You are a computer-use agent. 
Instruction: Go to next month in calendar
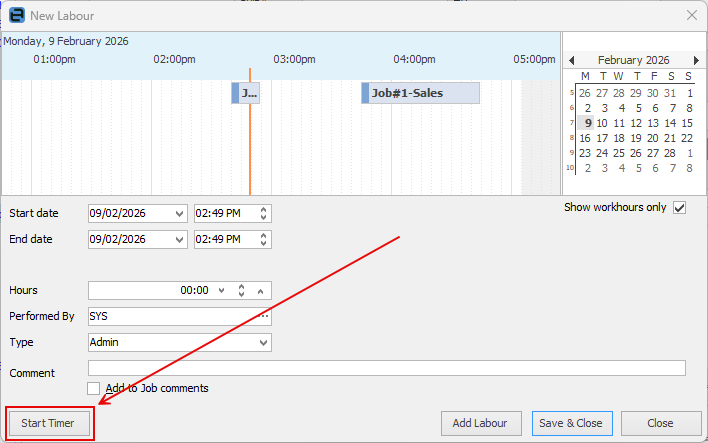coord(696,60)
